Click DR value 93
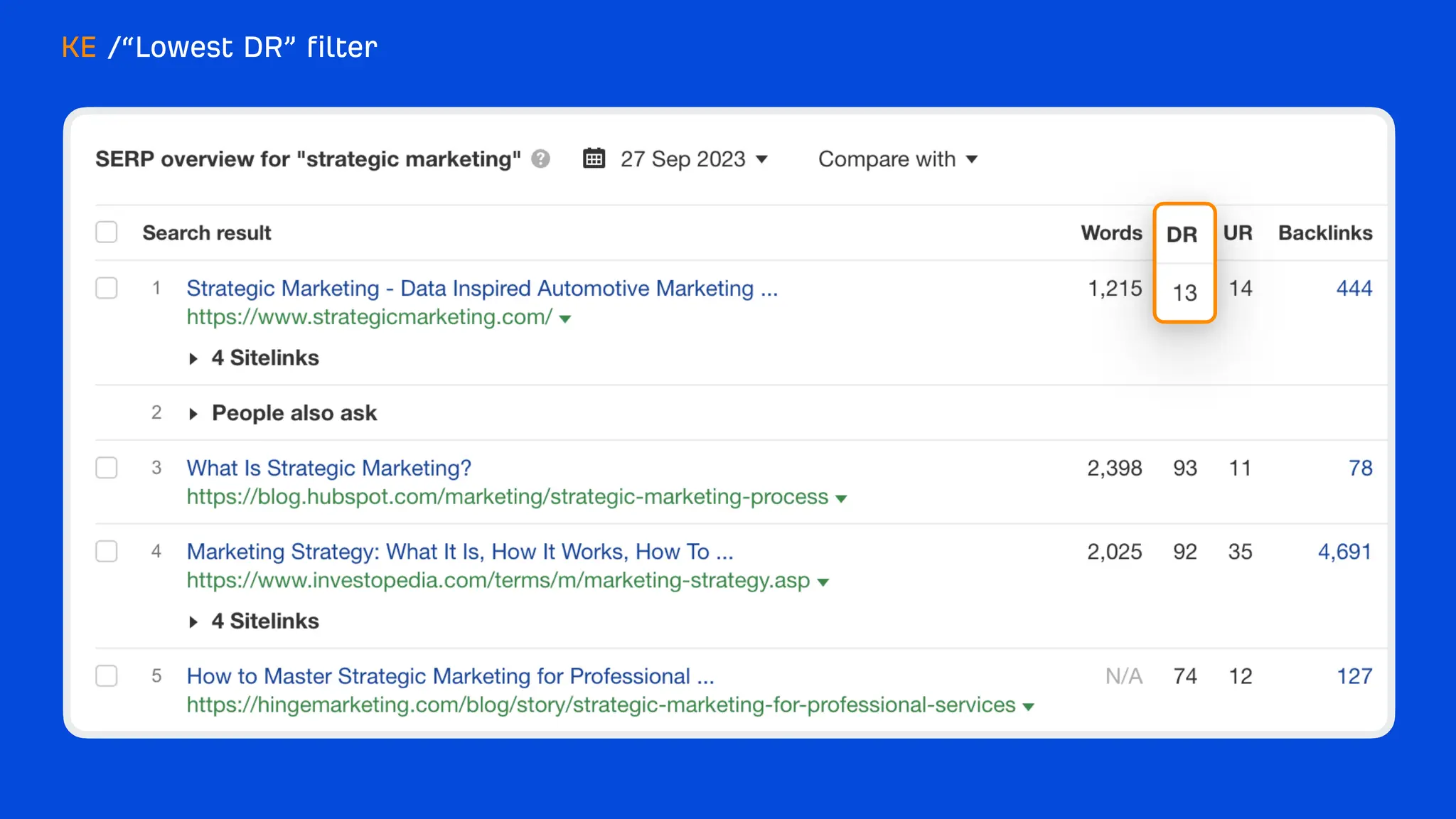 (1185, 468)
